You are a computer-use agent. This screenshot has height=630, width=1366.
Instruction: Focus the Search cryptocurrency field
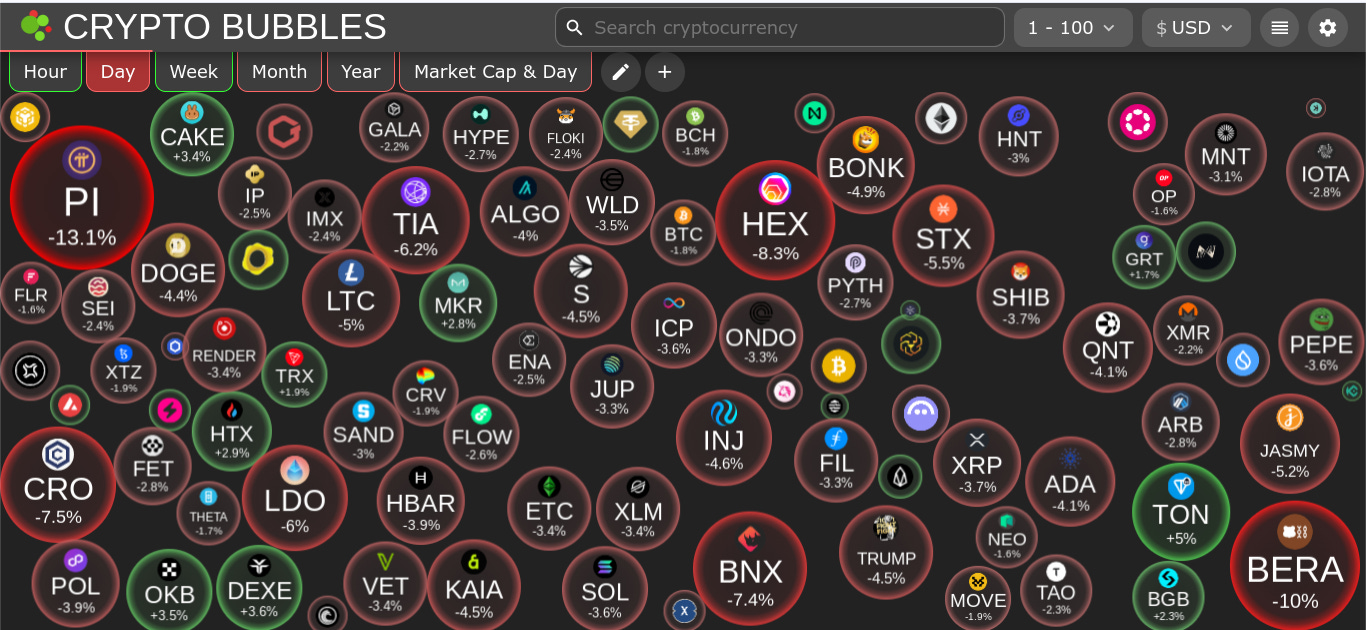[780, 28]
